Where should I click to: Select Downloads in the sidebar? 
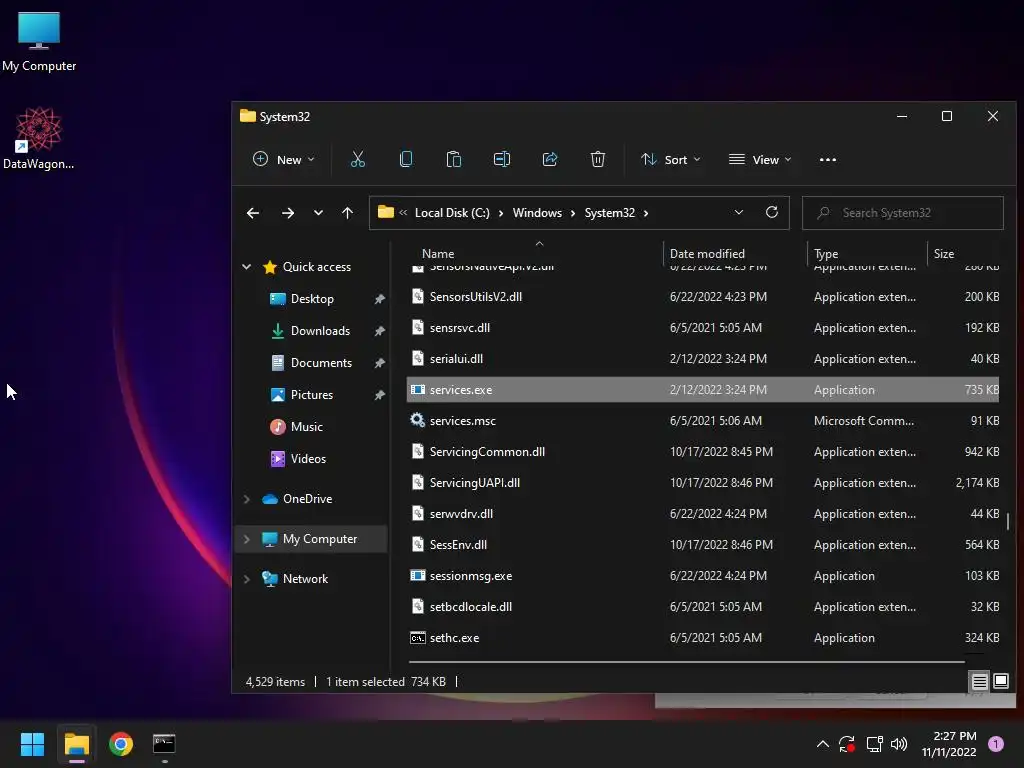tap(320, 330)
